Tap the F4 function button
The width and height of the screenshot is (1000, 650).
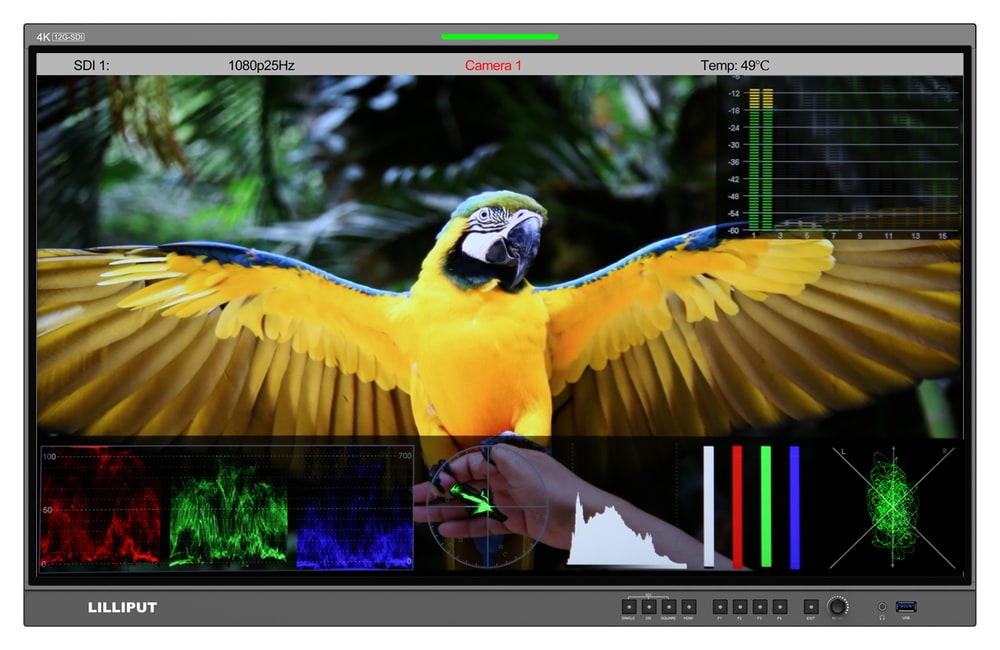(779, 607)
